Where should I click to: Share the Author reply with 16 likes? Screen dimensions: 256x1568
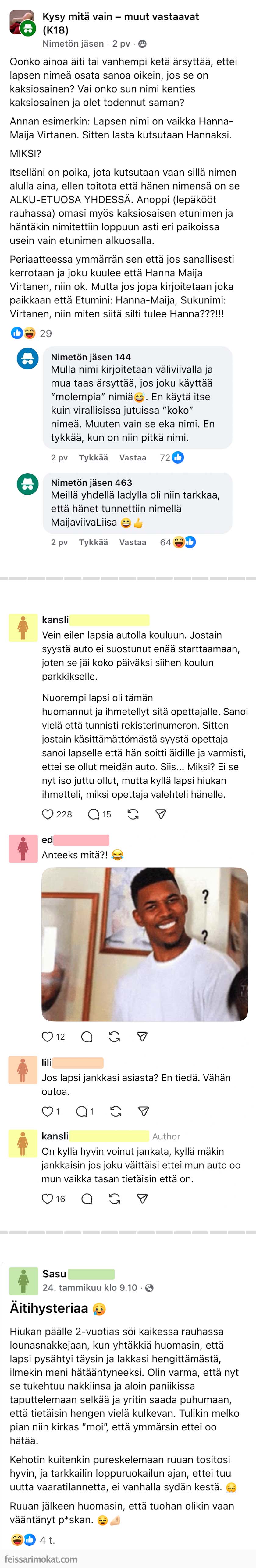pos(142,1199)
